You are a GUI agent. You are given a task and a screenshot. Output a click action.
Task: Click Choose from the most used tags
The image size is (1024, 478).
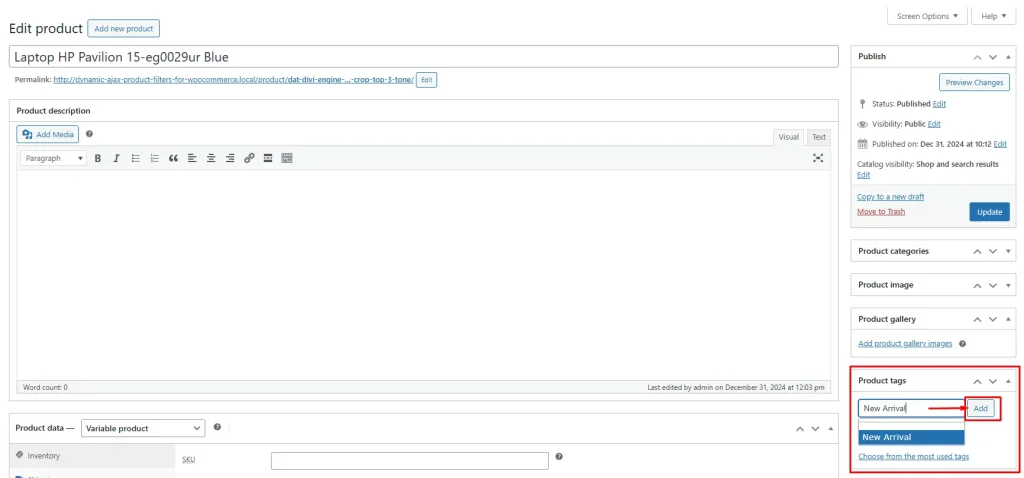pos(914,456)
